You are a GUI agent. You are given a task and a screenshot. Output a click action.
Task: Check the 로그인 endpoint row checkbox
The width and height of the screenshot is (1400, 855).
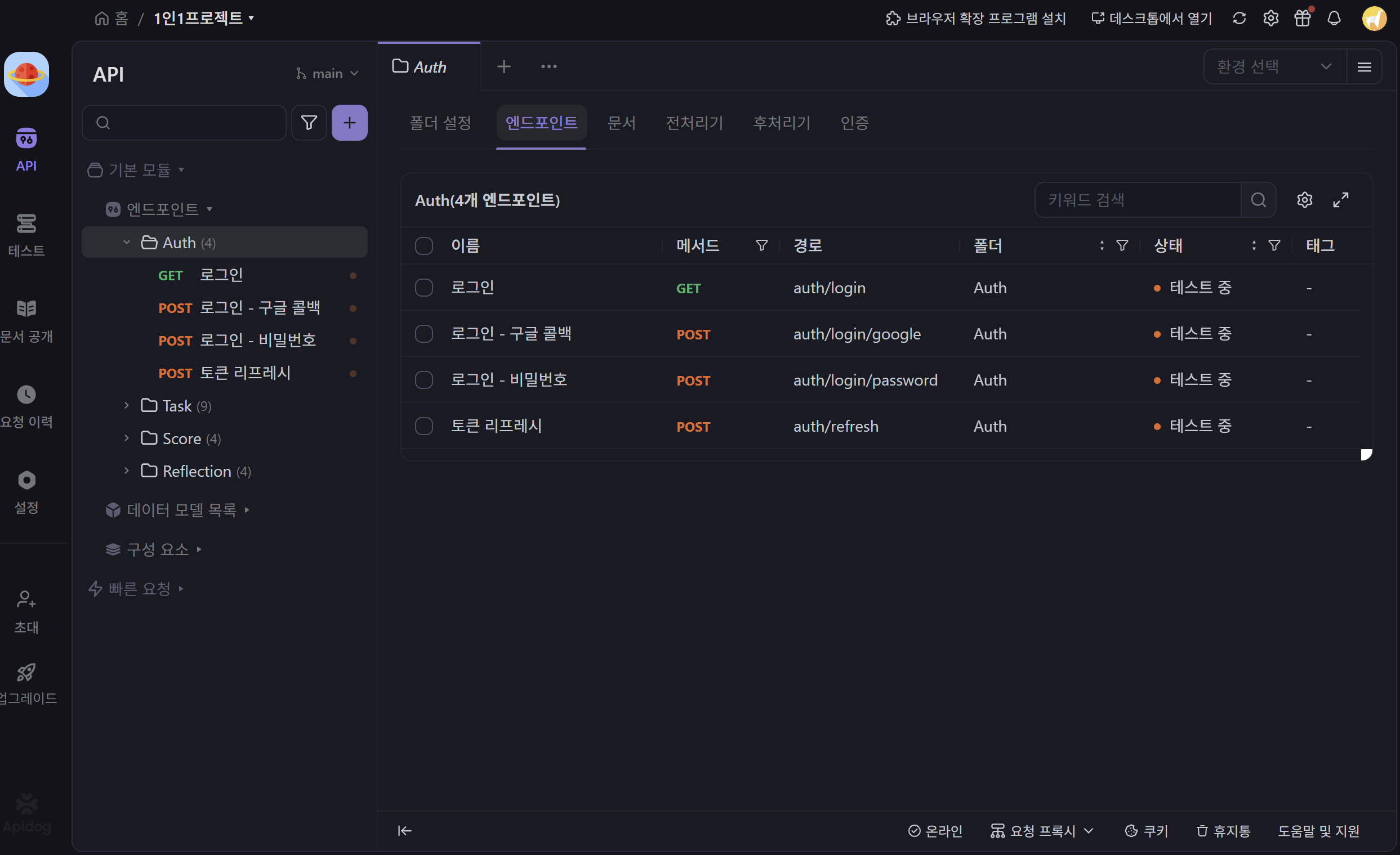424,288
